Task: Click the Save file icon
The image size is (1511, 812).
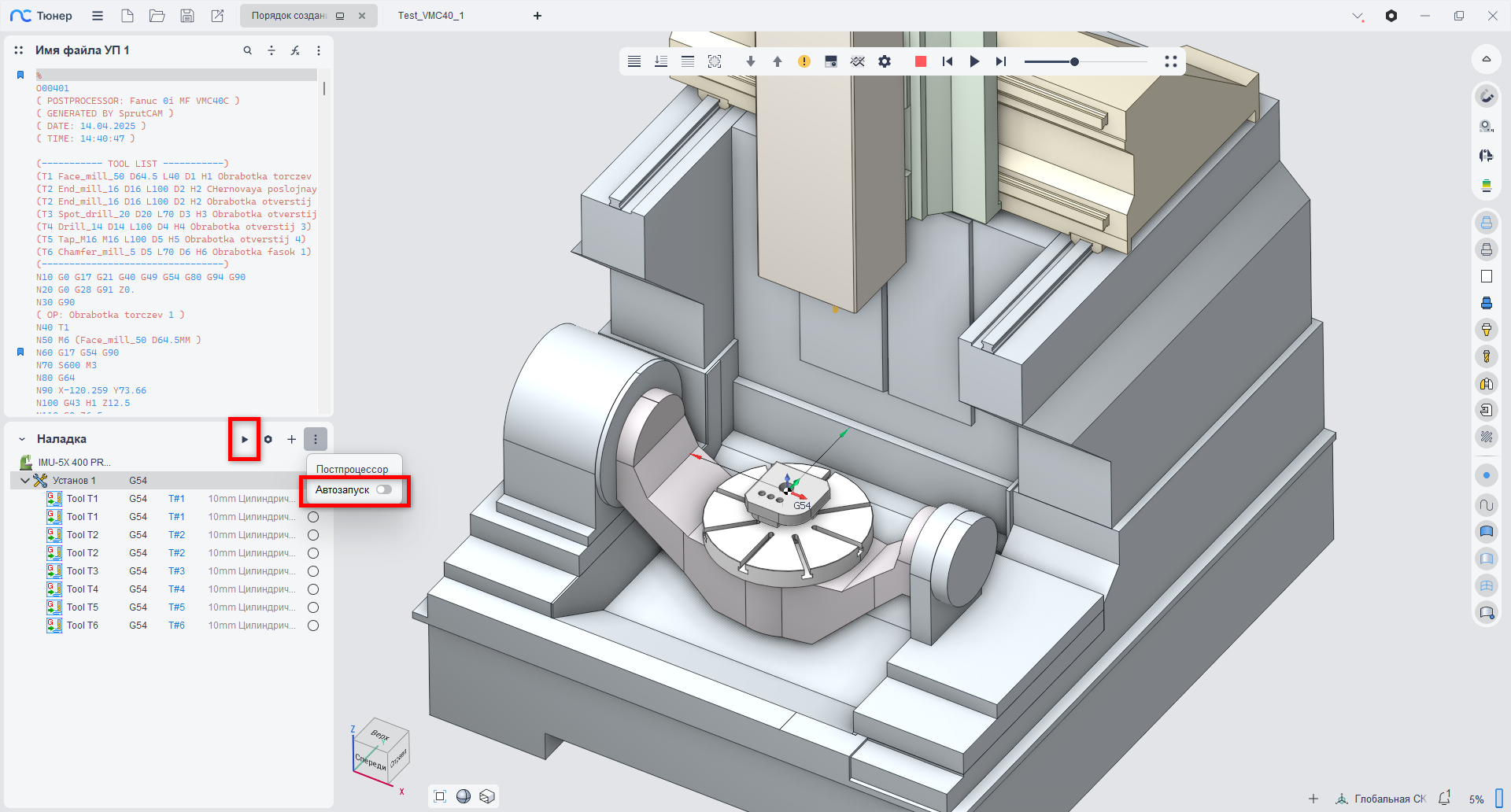Action: click(x=187, y=16)
